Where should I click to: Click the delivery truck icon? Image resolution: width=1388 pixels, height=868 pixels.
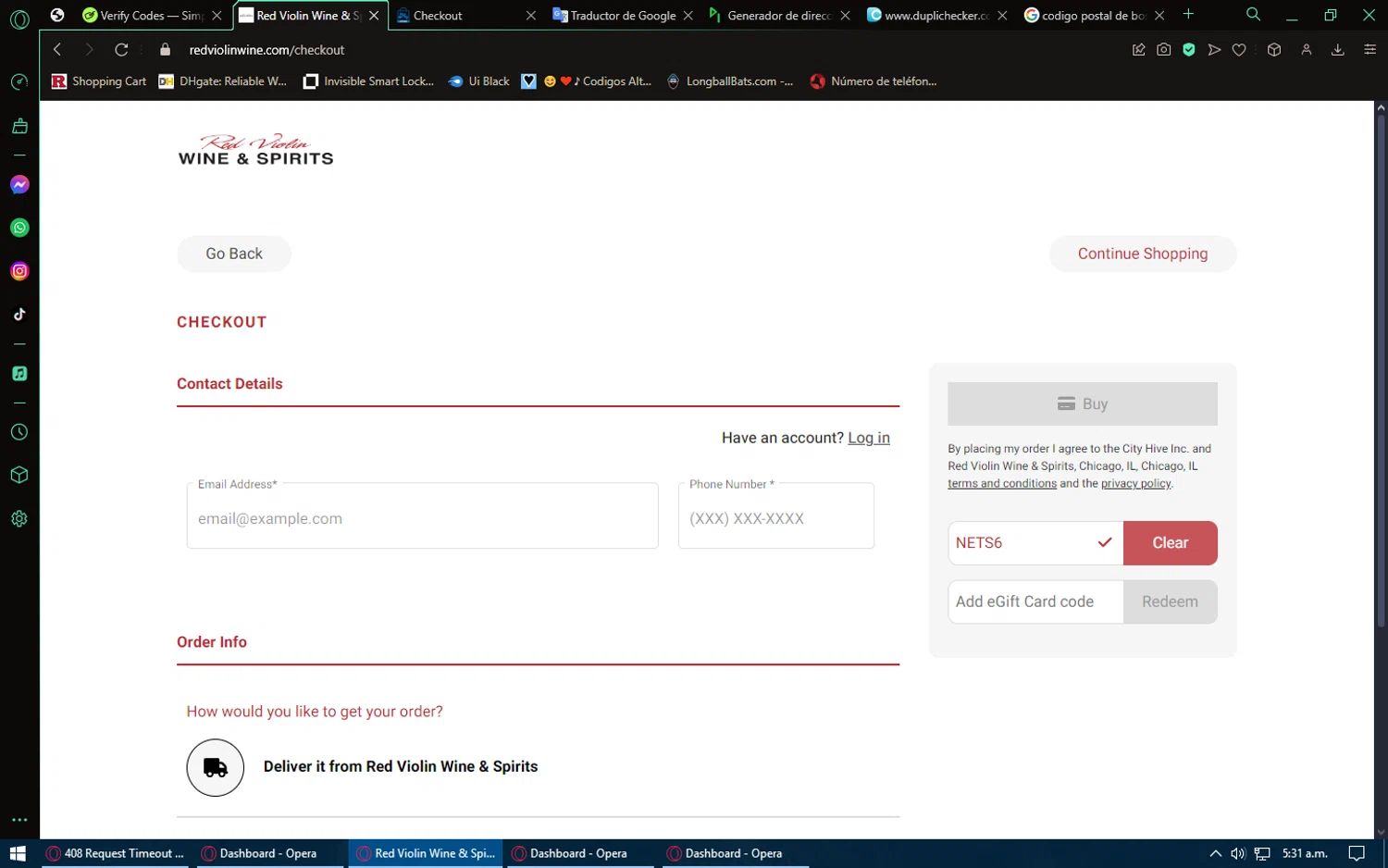click(216, 767)
